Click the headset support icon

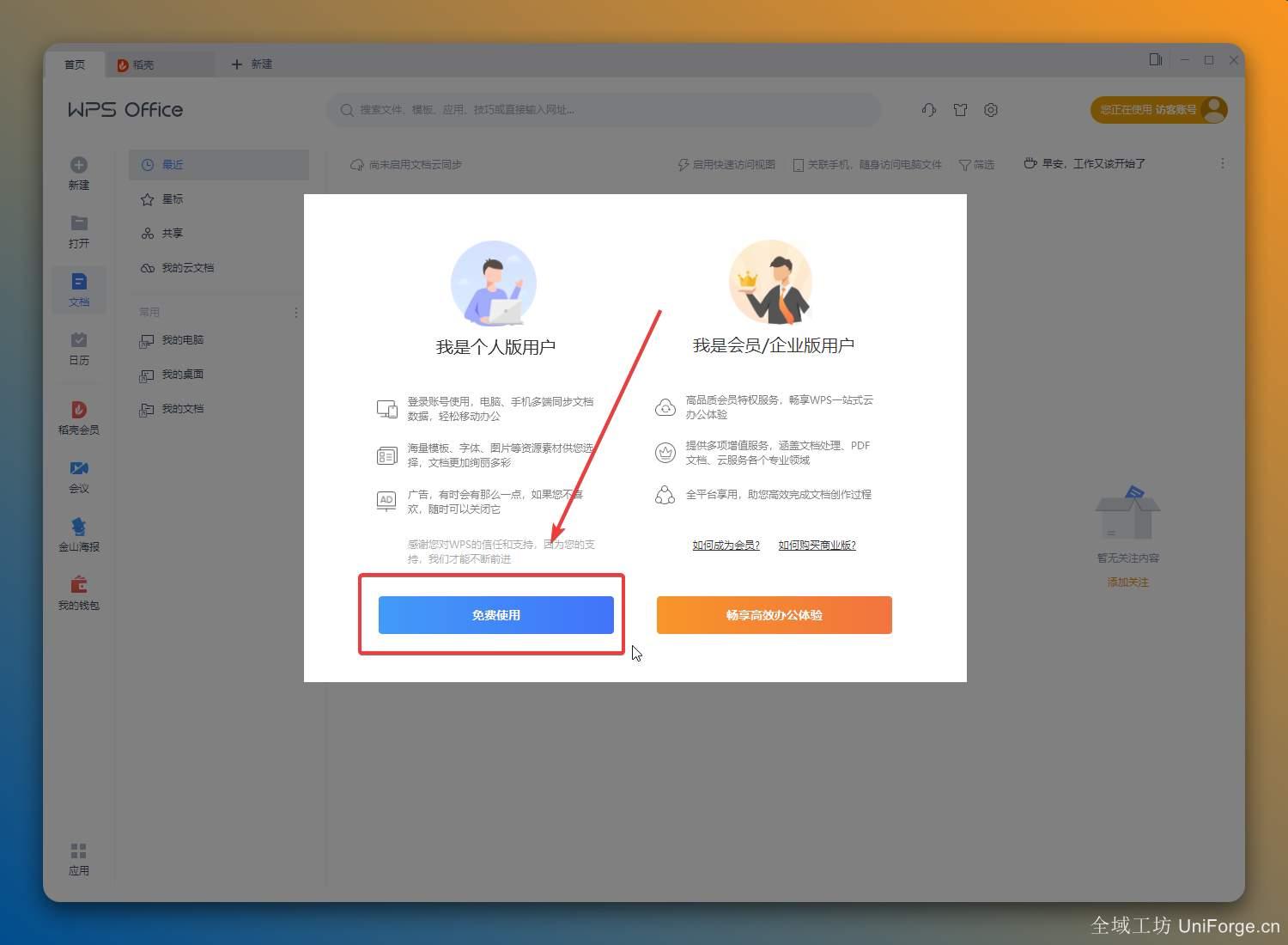click(x=928, y=110)
